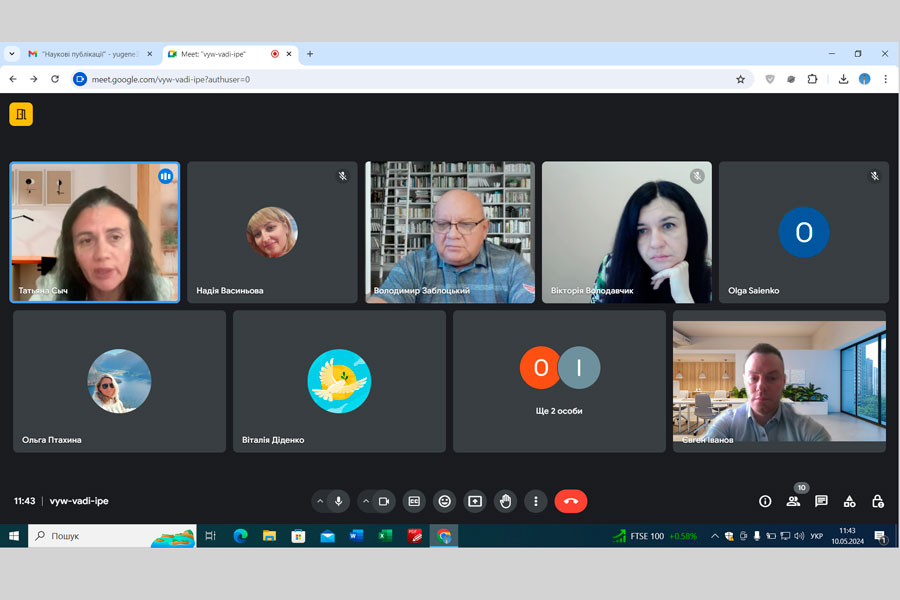This screenshot has height=600, width=900.
Task: Open the shield extension icon in toolbar
Action: (x=770, y=79)
